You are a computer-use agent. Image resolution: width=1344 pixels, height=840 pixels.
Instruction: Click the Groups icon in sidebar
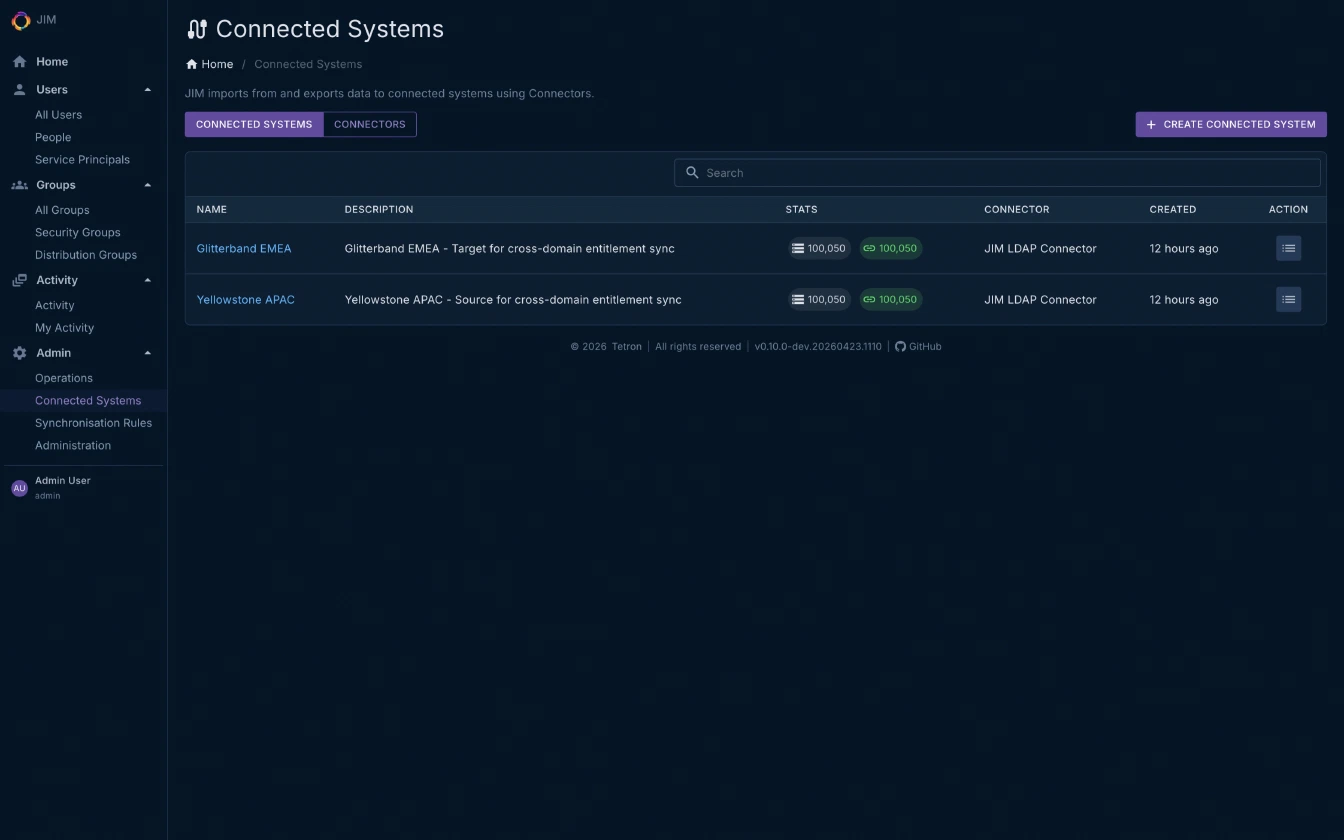pyautogui.click(x=18, y=184)
